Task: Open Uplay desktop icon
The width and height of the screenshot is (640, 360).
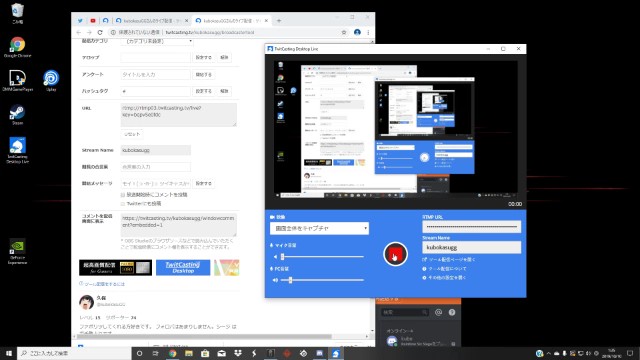Action: [51, 80]
